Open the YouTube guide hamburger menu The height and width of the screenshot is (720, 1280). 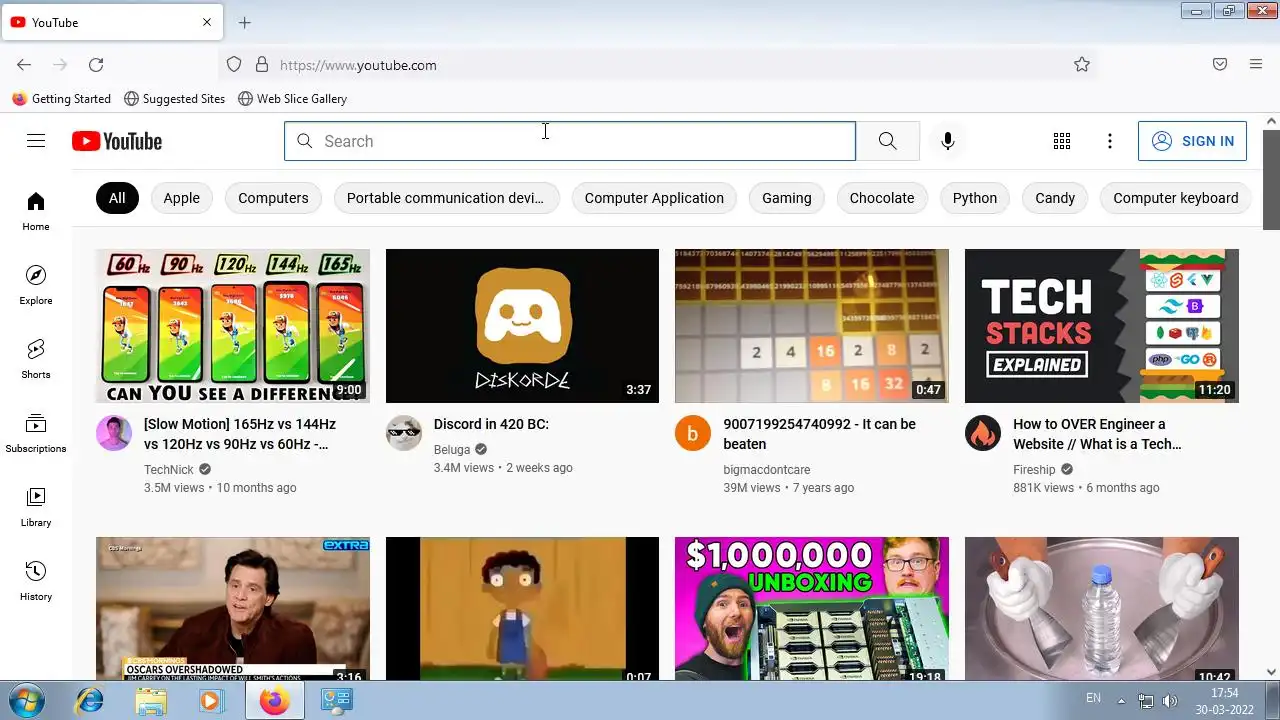point(36,141)
